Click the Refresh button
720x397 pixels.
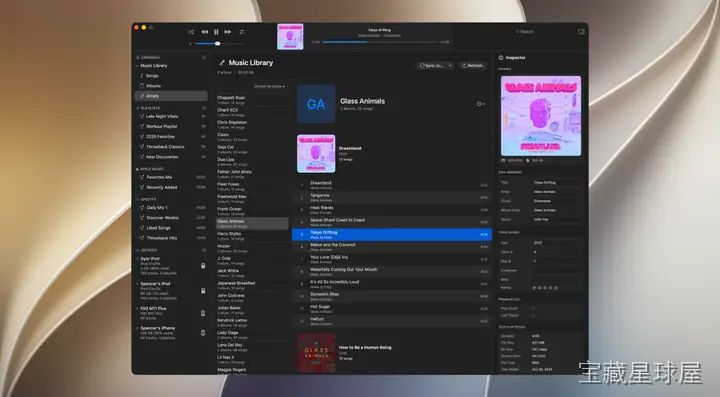pos(472,66)
